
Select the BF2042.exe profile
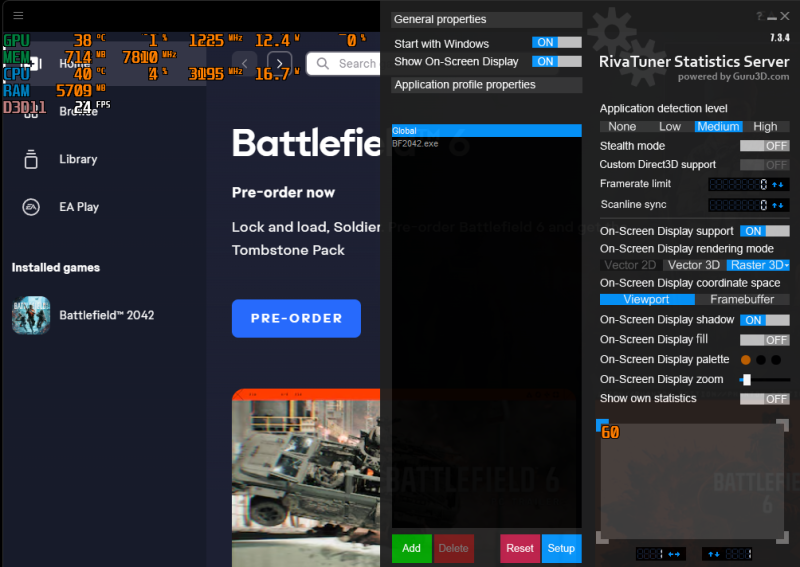coord(487,144)
